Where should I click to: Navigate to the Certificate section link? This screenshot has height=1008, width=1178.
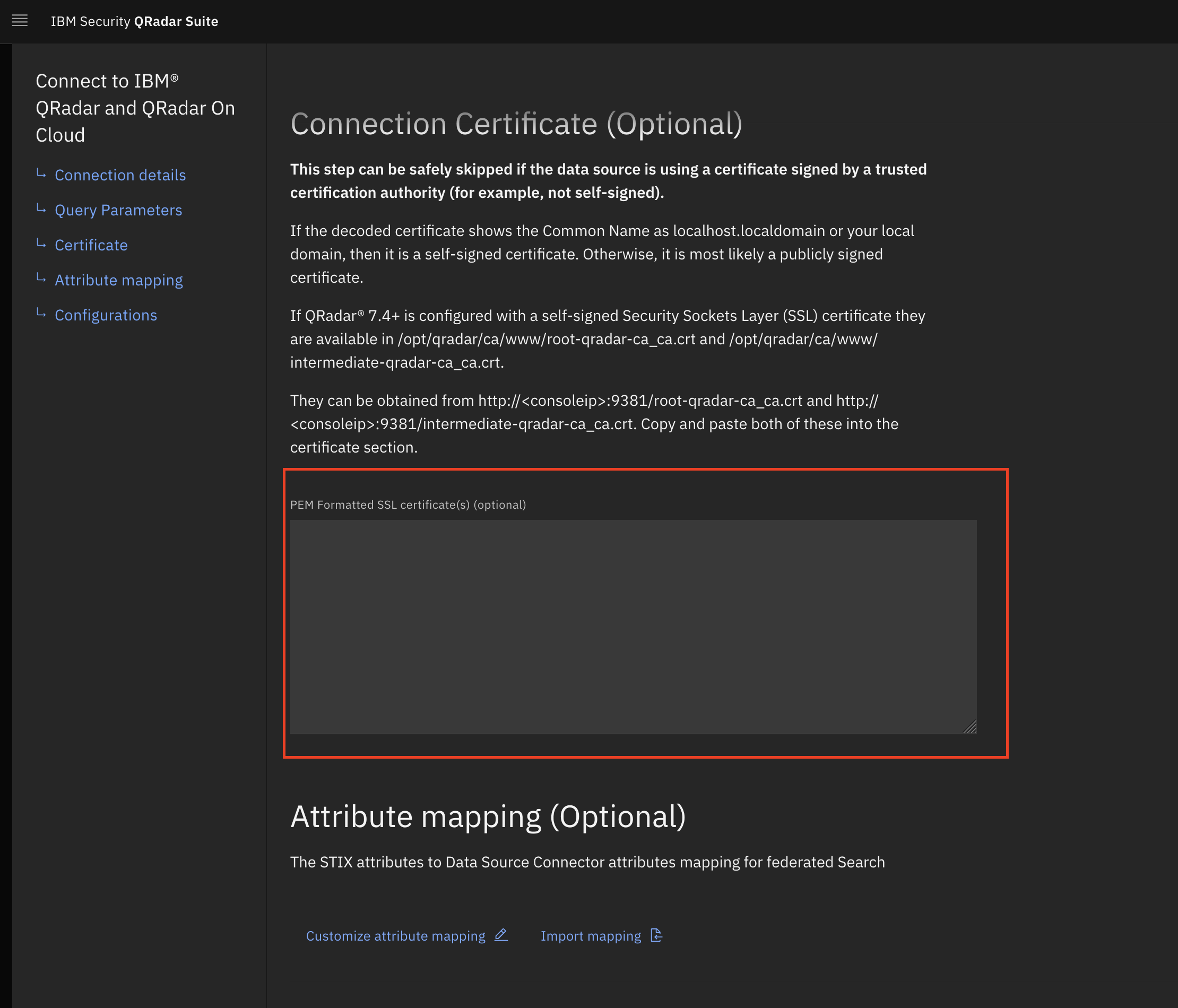point(91,245)
